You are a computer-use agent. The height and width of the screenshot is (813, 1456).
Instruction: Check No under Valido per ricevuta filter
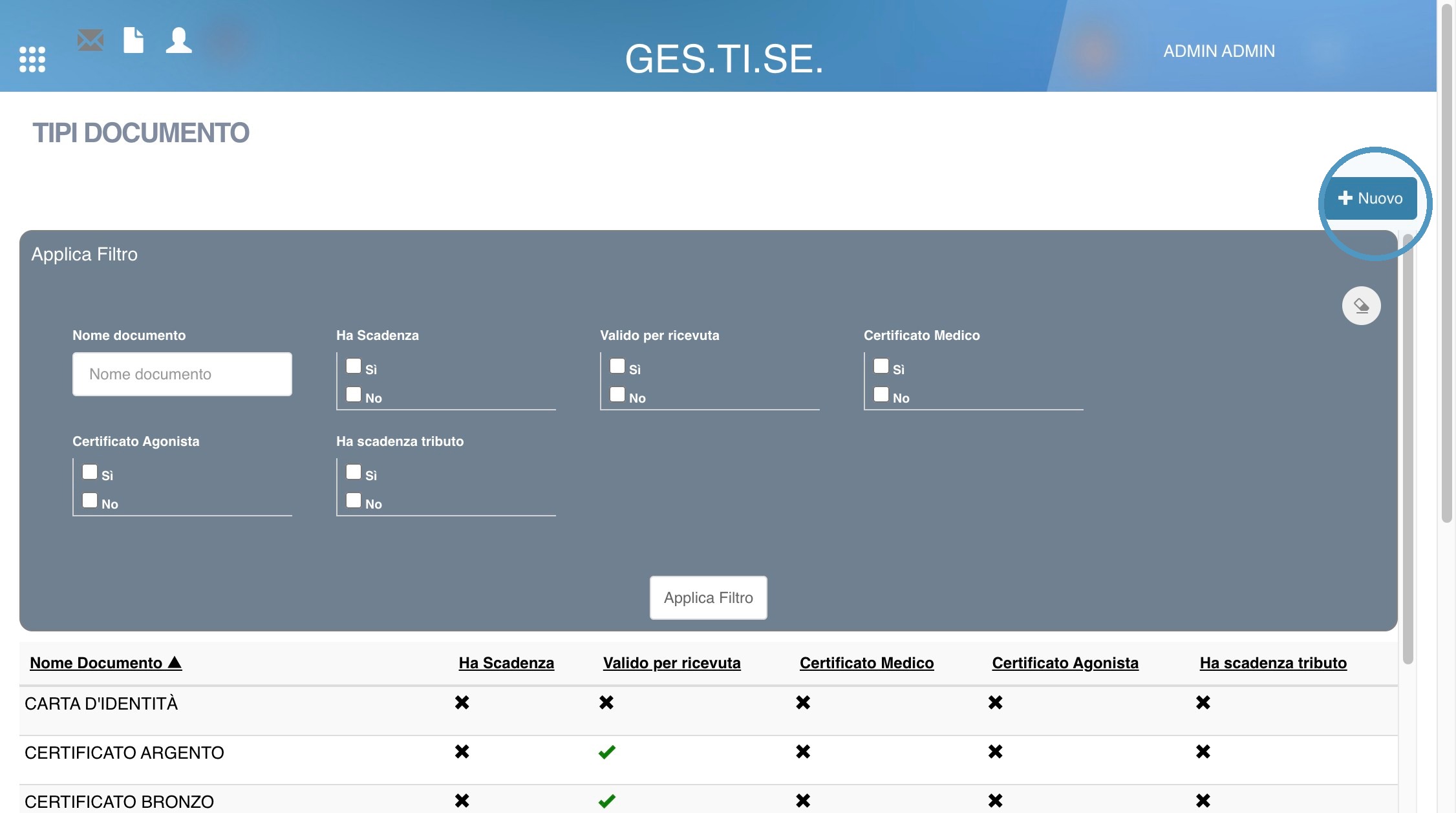coord(617,395)
